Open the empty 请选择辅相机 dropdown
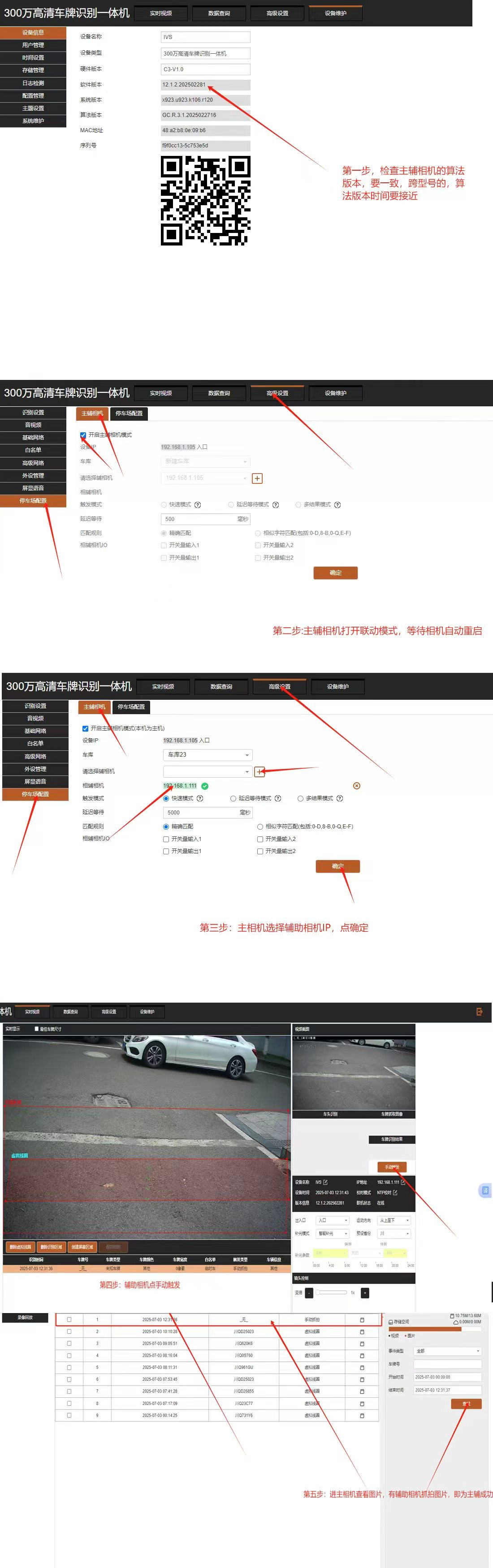The height and width of the screenshot is (1568, 493). (208, 772)
